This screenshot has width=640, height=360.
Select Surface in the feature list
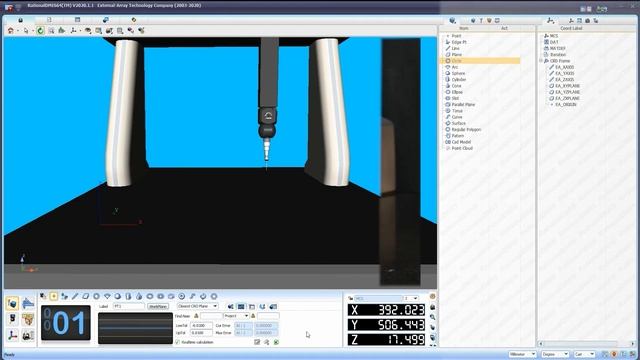pos(458,123)
